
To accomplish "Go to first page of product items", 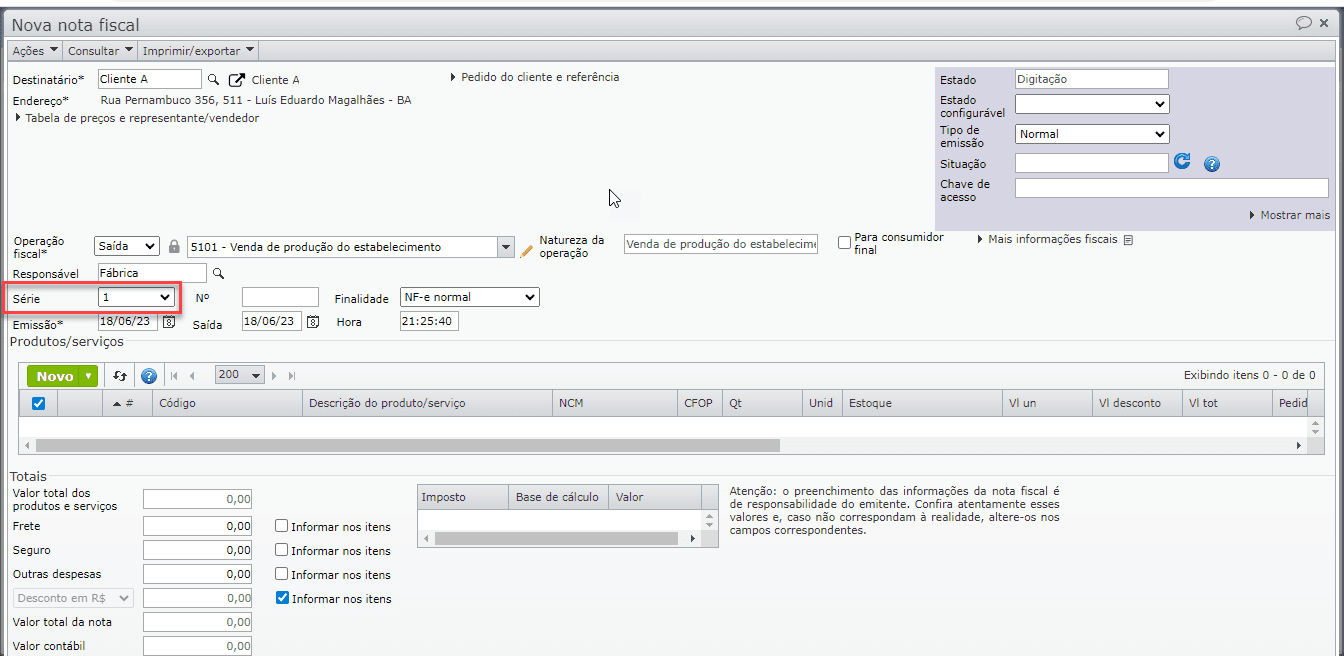I will pyautogui.click(x=174, y=376).
